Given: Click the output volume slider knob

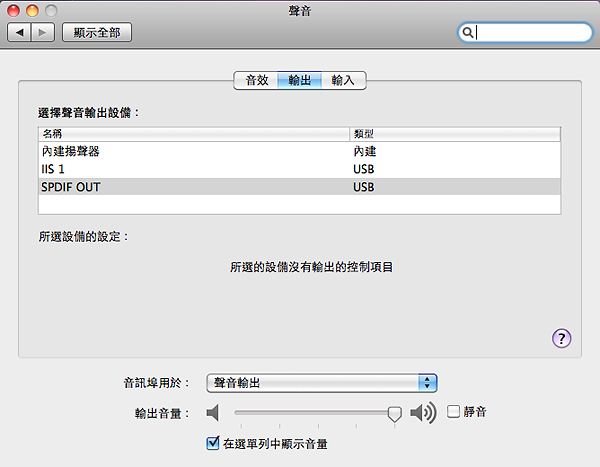Looking at the screenshot, I should pos(394,413).
